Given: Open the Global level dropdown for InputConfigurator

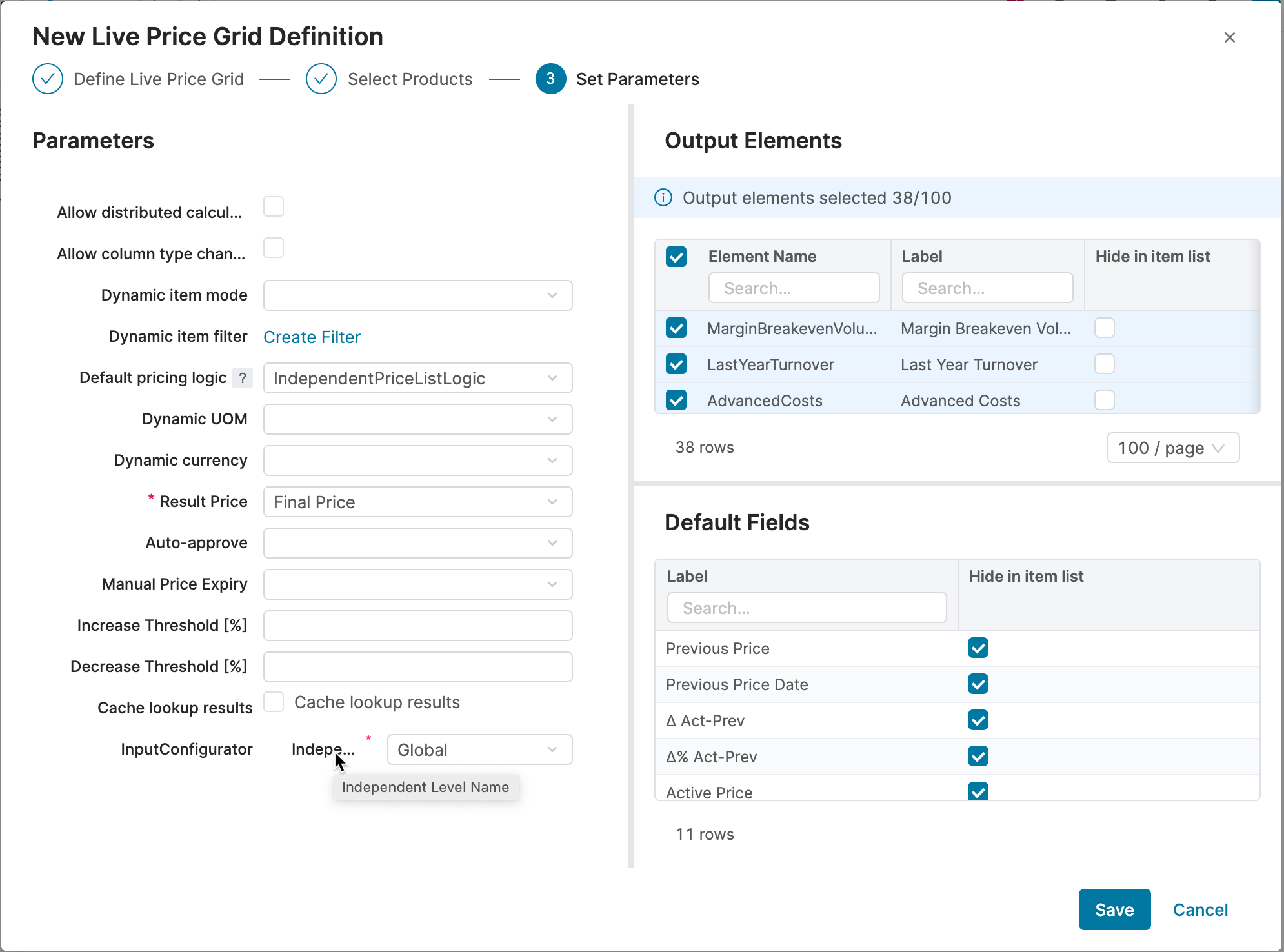Looking at the screenshot, I should [x=479, y=749].
